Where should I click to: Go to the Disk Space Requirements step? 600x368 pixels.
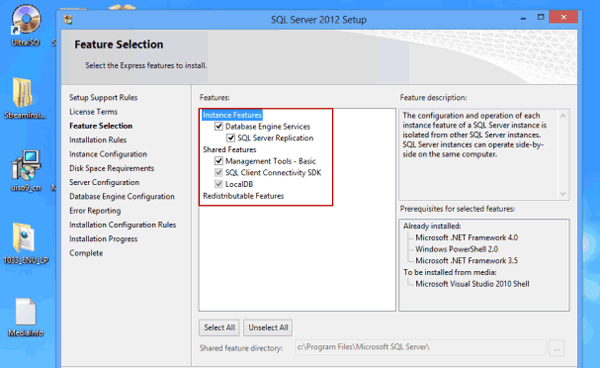click(111, 168)
